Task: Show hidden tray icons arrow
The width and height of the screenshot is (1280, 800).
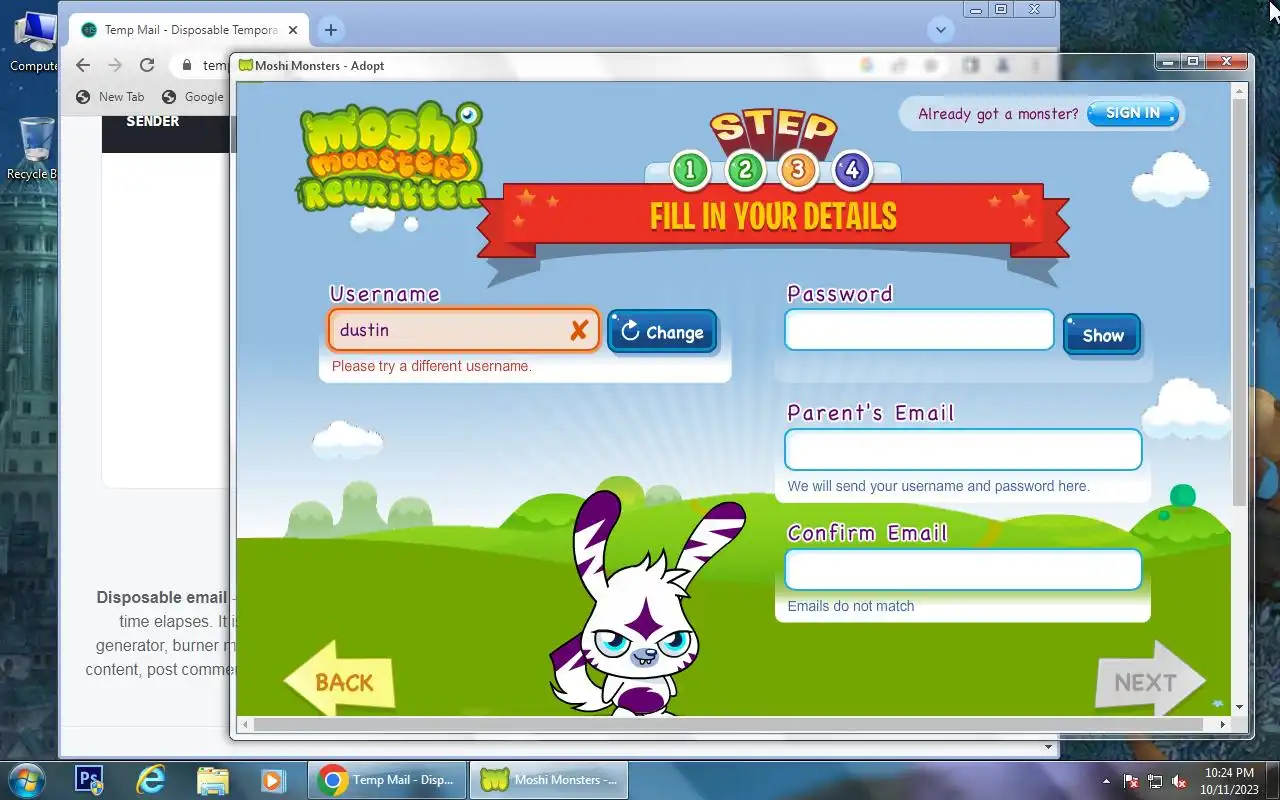Action: (x=1106, y=781)
